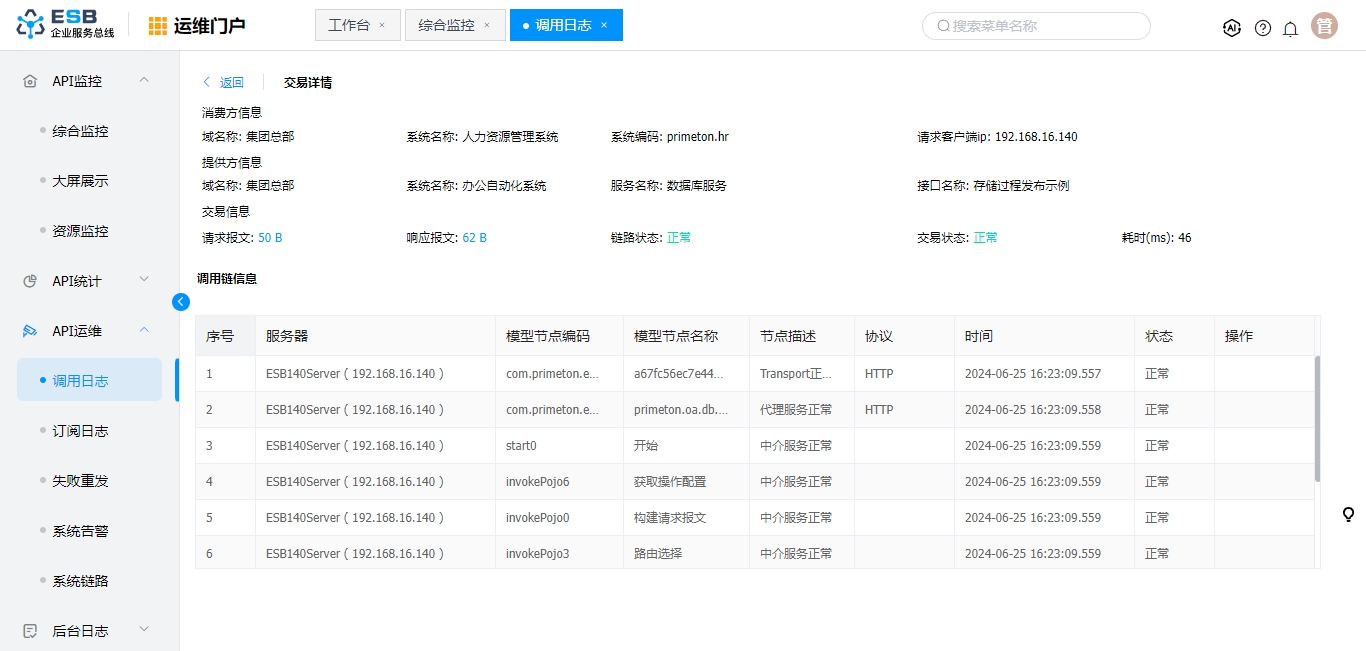Collapse the sidebar with blue arrow button
Screen dimensions: 1366x651
pyautogui.click(x=181, y=302)
